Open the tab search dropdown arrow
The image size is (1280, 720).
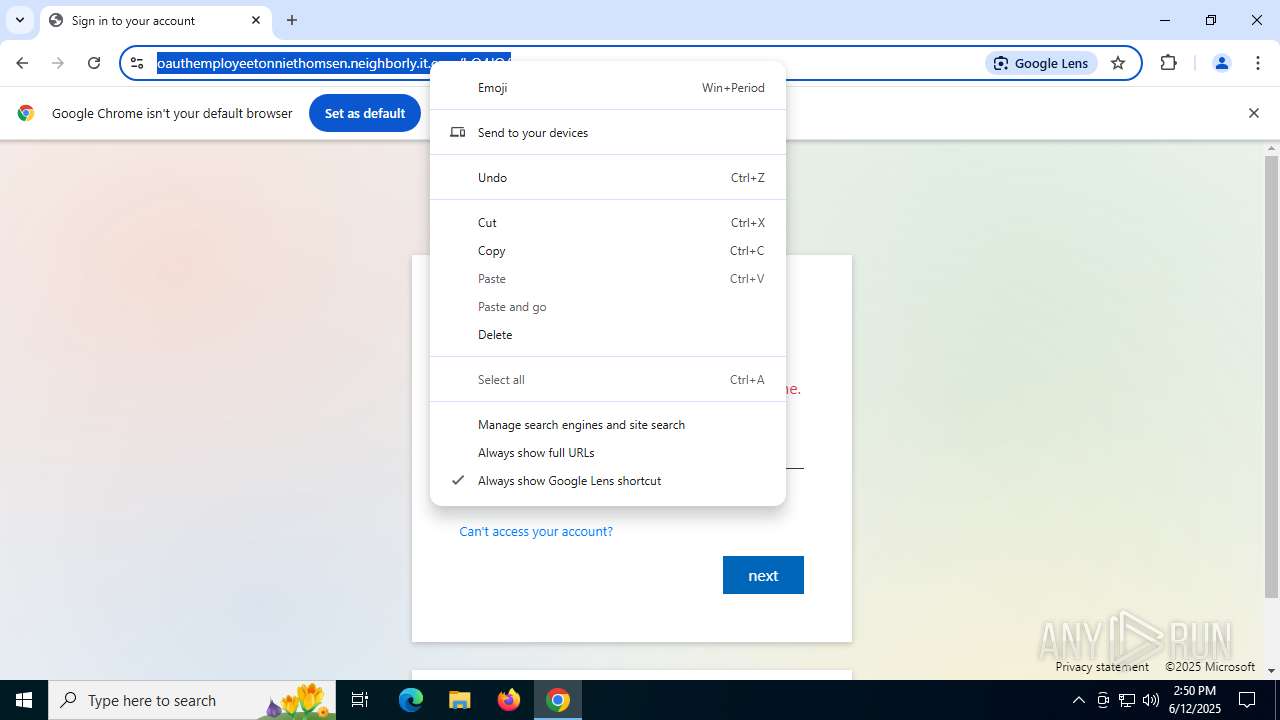click(x=20, y=20)
